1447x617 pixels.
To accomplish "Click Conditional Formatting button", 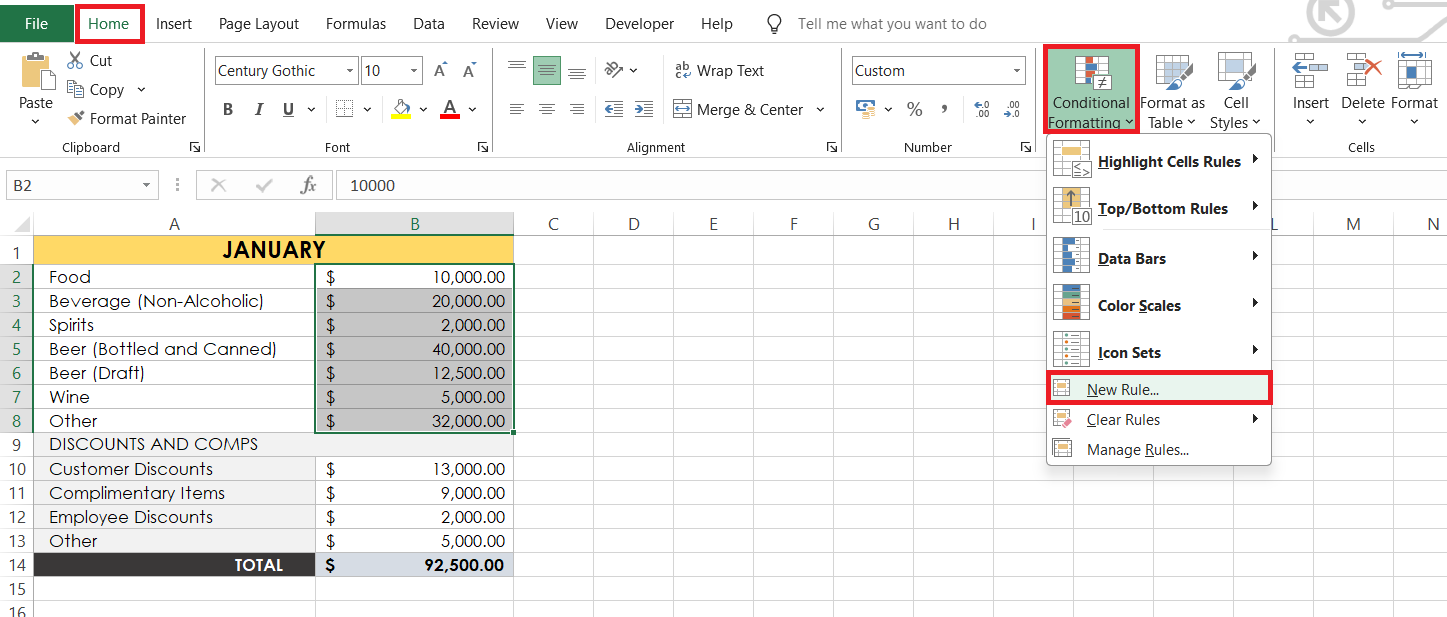I will (1091, 92).
